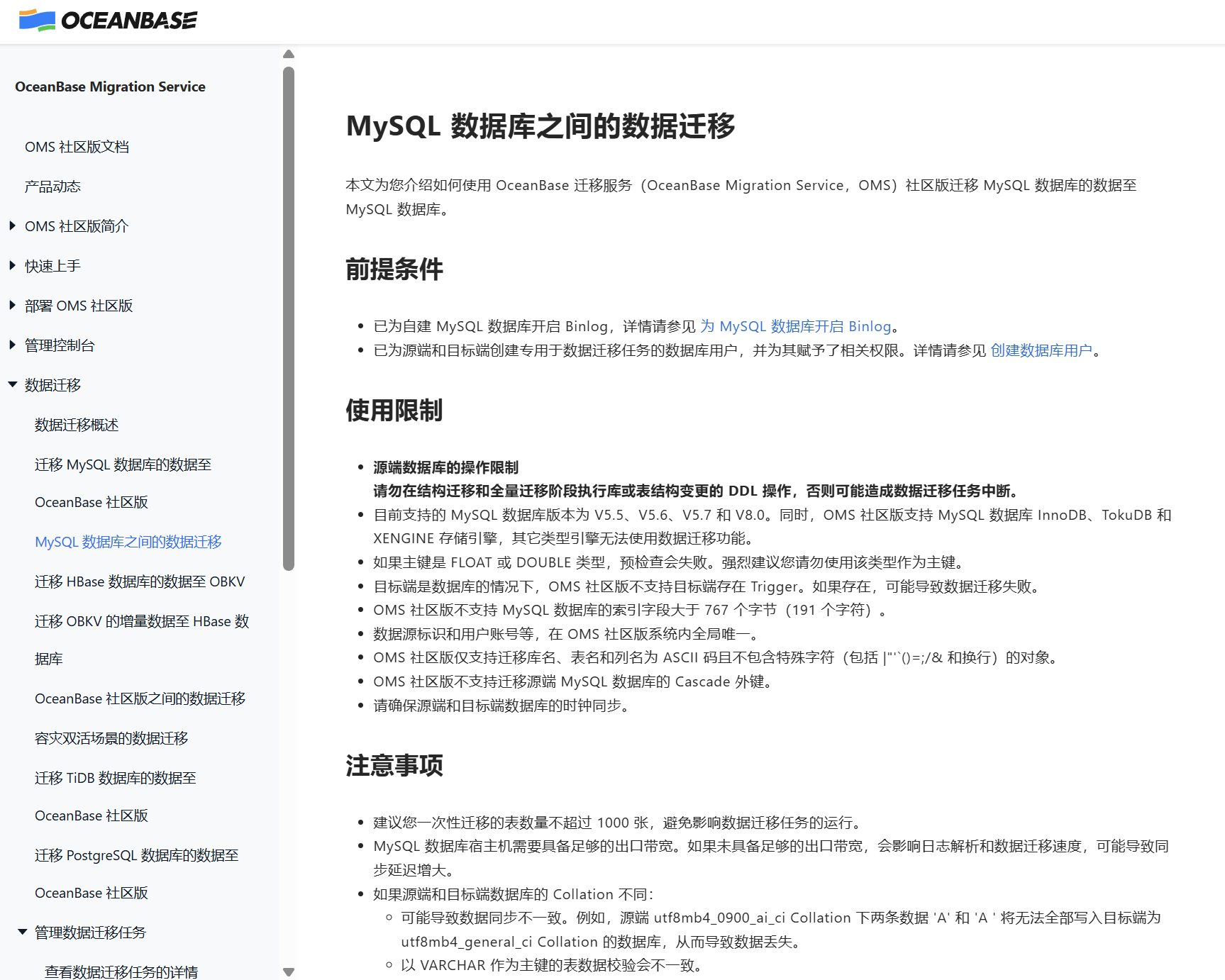This screenshot has width=1225, height=980.
Task: Open 迁移 TiDB 数据库的数据至 OceanBase 社区版
Action: point(116,796)
